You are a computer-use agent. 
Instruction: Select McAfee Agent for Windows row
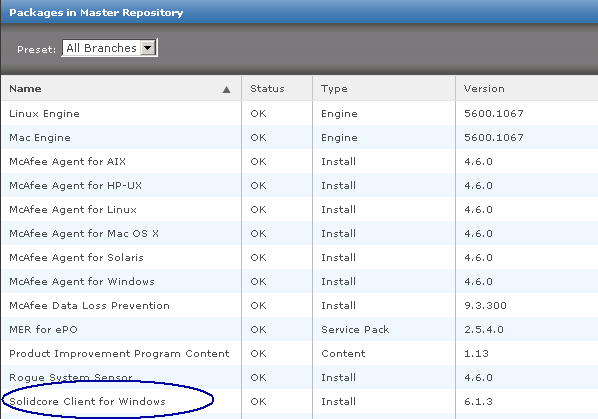point(299,281)
